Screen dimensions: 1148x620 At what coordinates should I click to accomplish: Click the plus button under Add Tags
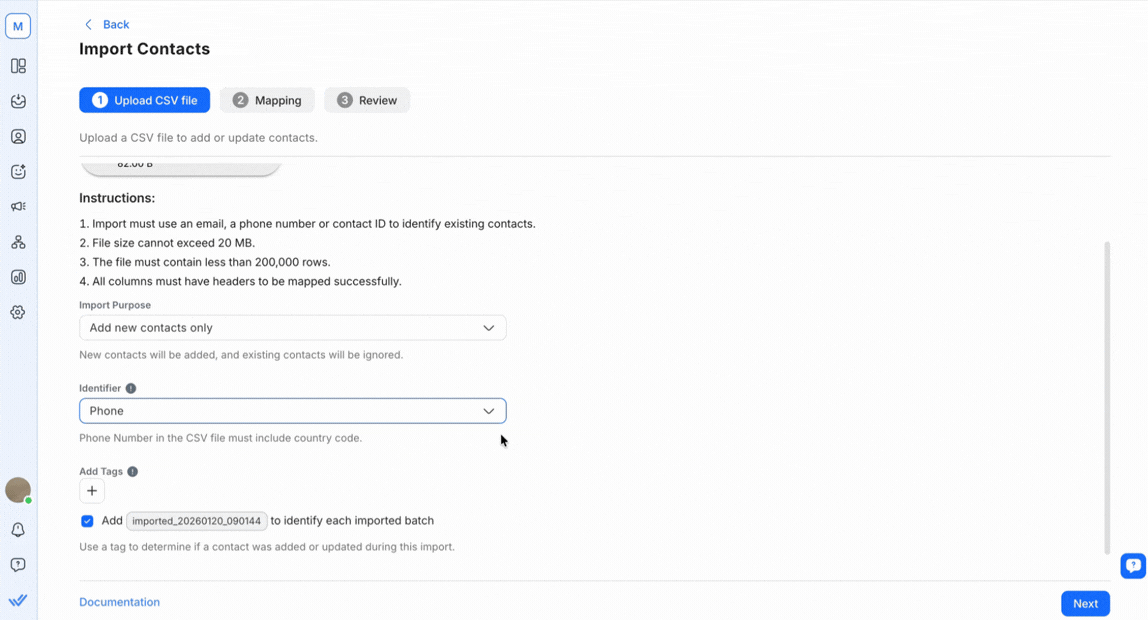point(92,491)
